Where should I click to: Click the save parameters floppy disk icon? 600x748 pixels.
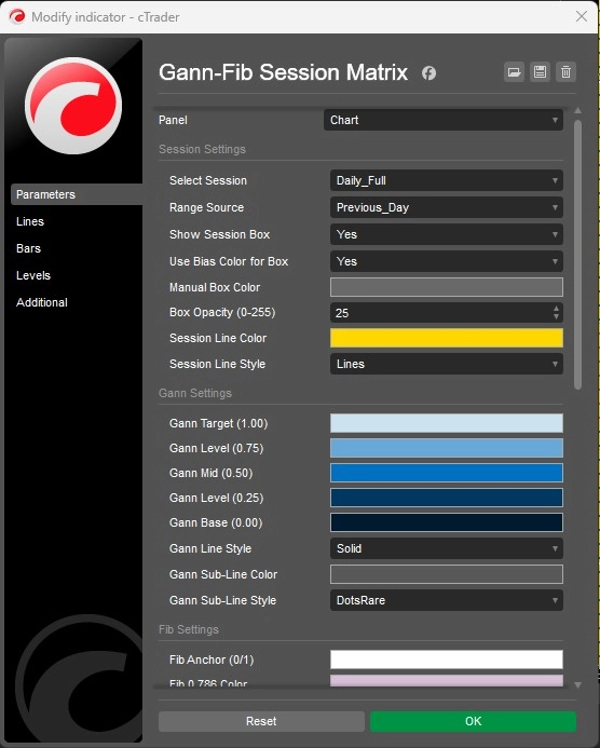point(540,72)
